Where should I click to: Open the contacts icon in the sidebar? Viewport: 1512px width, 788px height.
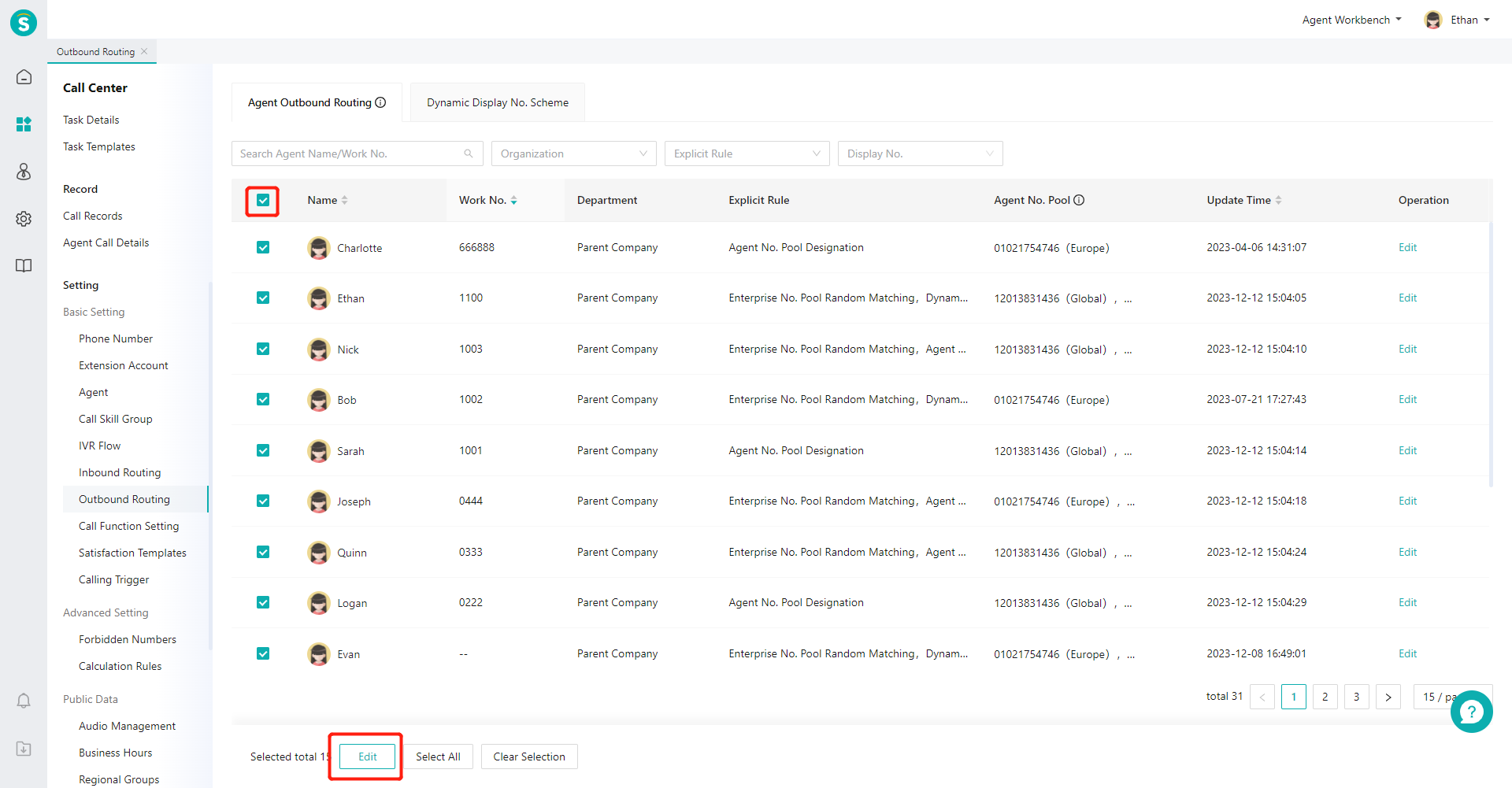pyautogui.click(x=24, y=172)
